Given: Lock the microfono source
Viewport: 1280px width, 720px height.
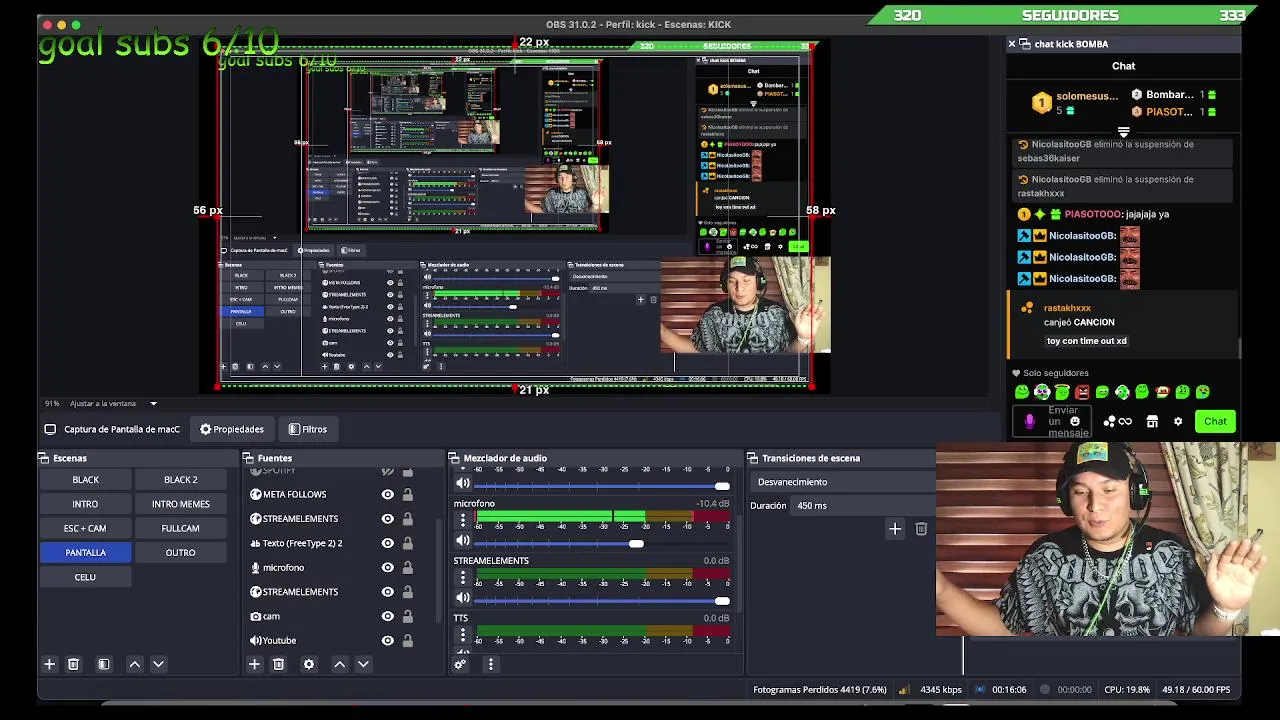Looking at the screenshot, I should click(408, 567).
